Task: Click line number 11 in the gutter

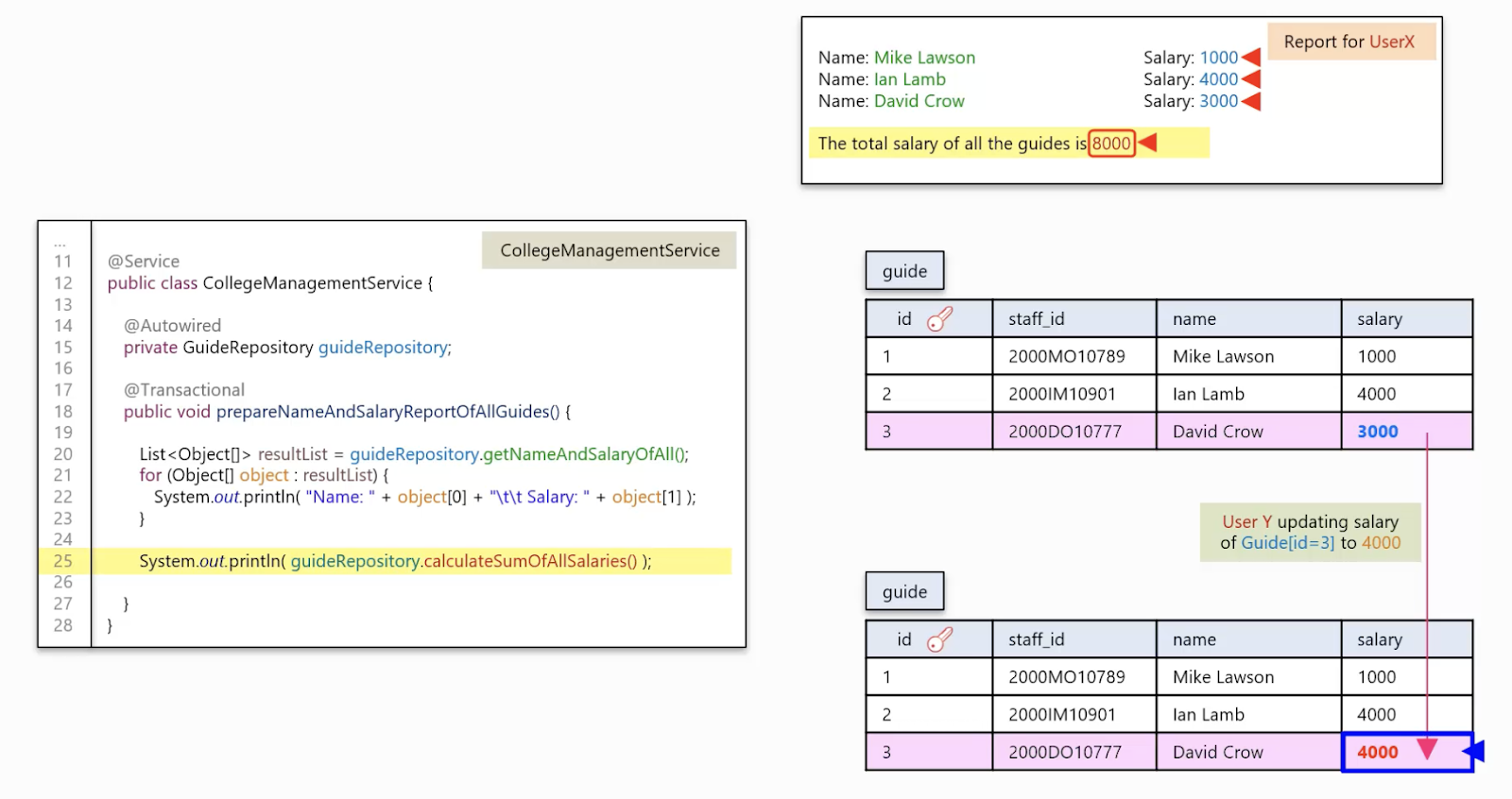Action: (63, 262)
